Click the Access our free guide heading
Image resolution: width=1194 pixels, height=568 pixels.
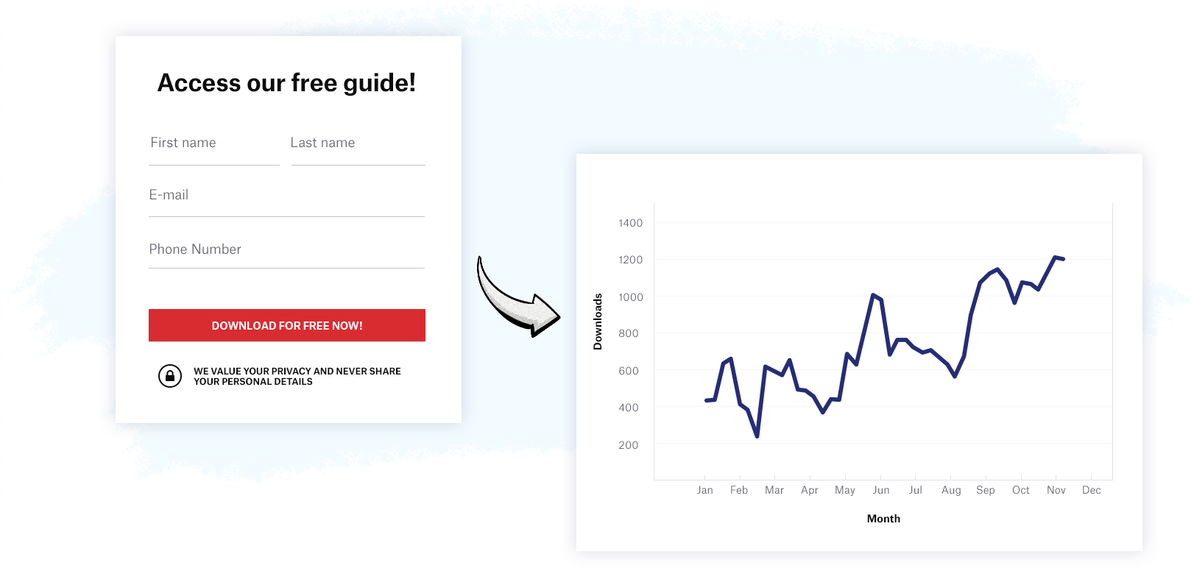pos(286,82)
